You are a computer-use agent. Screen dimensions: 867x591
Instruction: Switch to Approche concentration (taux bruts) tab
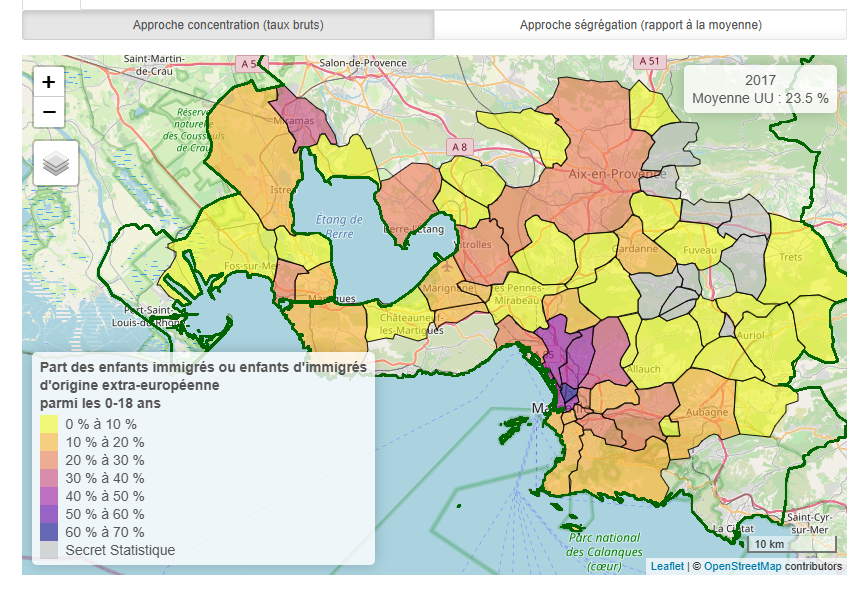(x=228, y=25)
